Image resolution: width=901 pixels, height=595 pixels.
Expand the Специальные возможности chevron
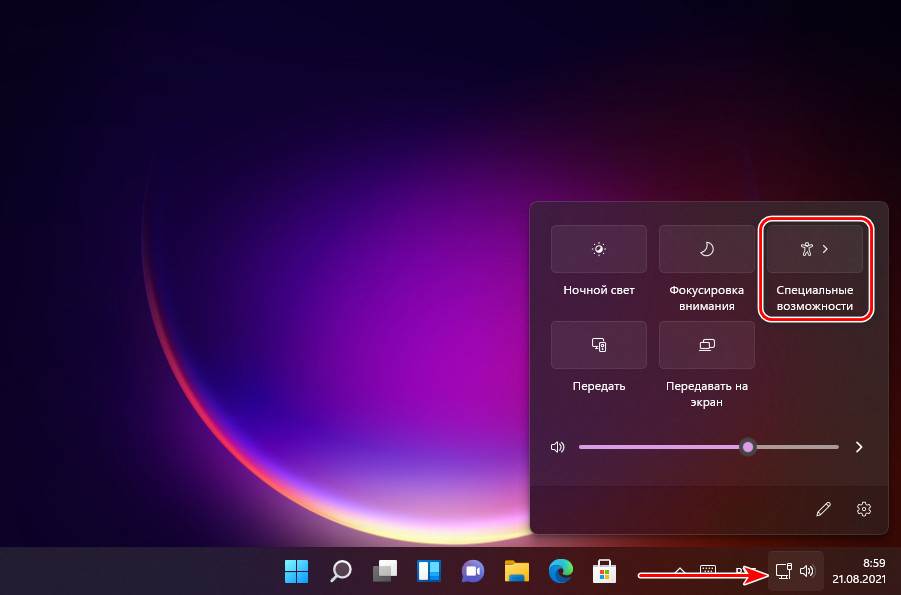(826, 249)
